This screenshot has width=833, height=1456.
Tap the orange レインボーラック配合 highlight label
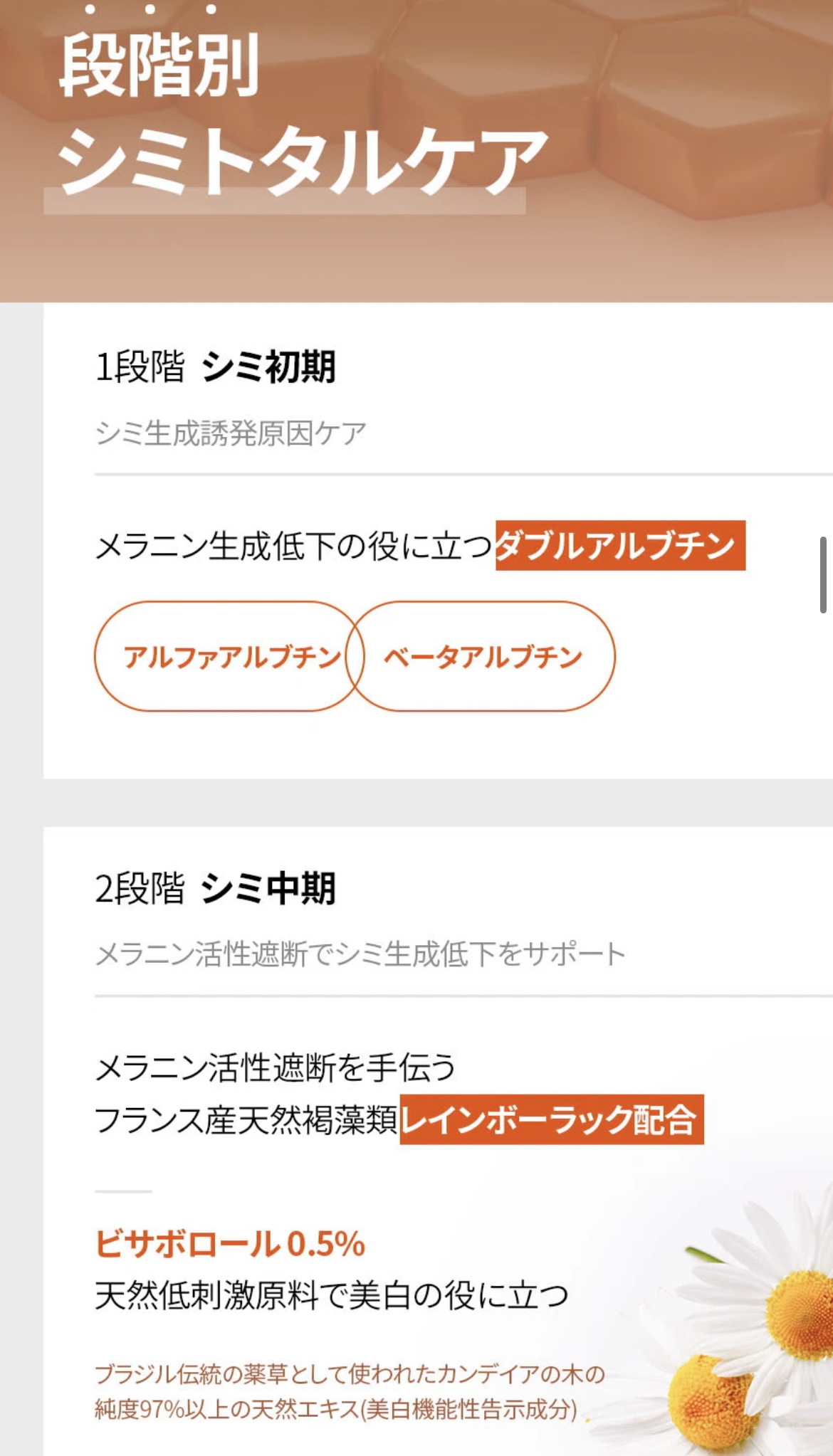[551, 1119]
